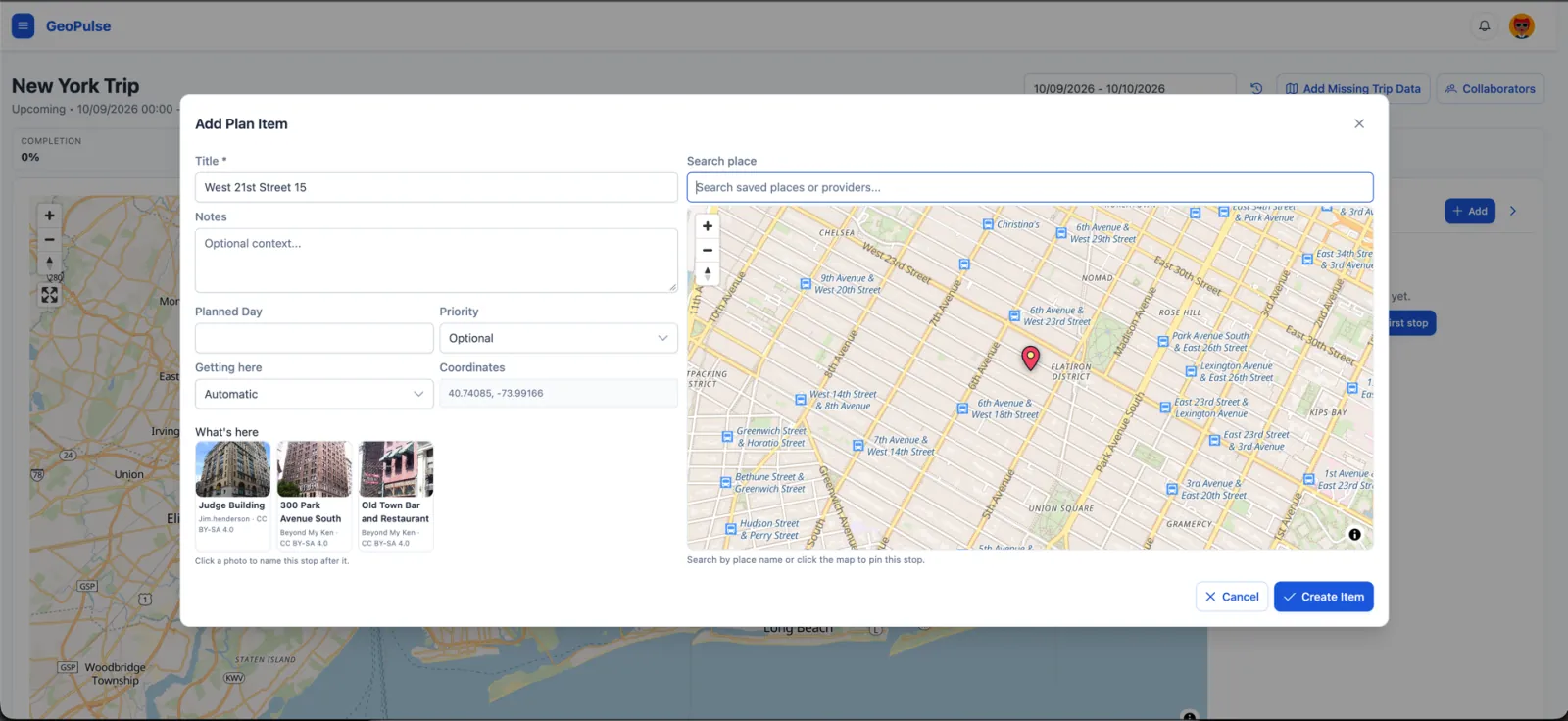The image size is (1568, 721).
Task: Click the red location pin on the map
Action: pos(1030,358)
